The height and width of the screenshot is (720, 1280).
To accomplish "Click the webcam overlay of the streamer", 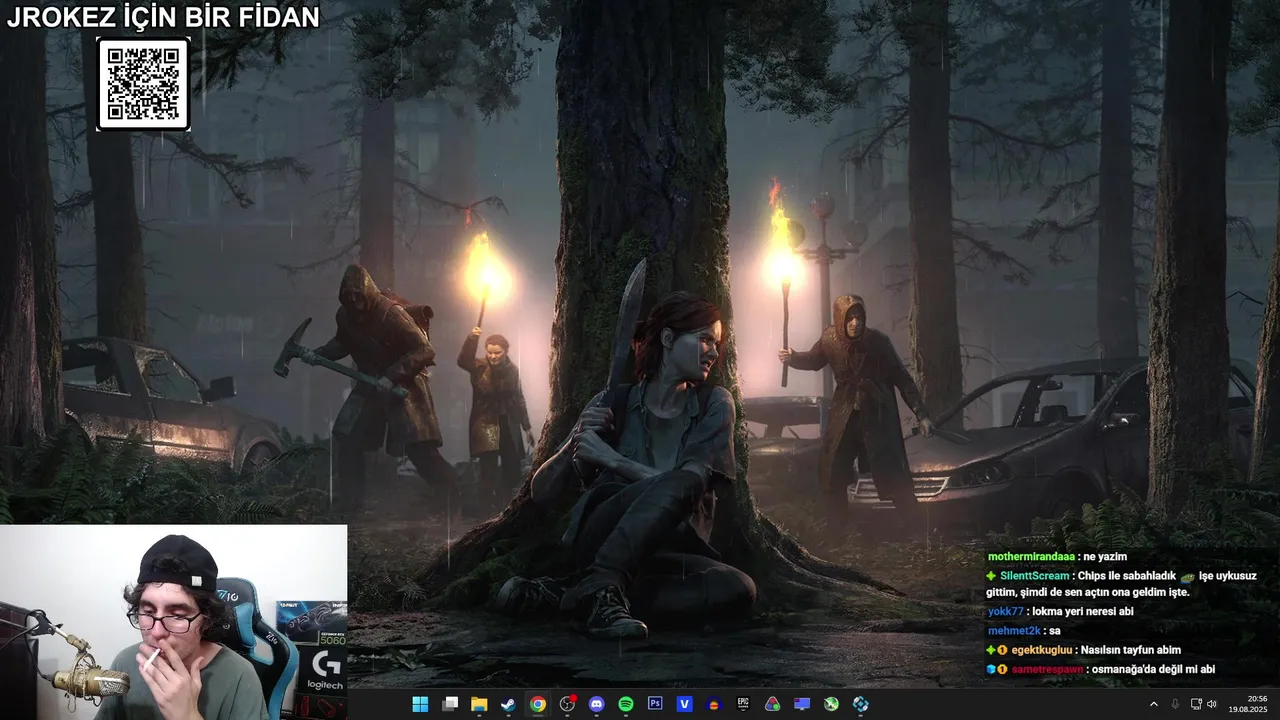I will click(174, 622).
